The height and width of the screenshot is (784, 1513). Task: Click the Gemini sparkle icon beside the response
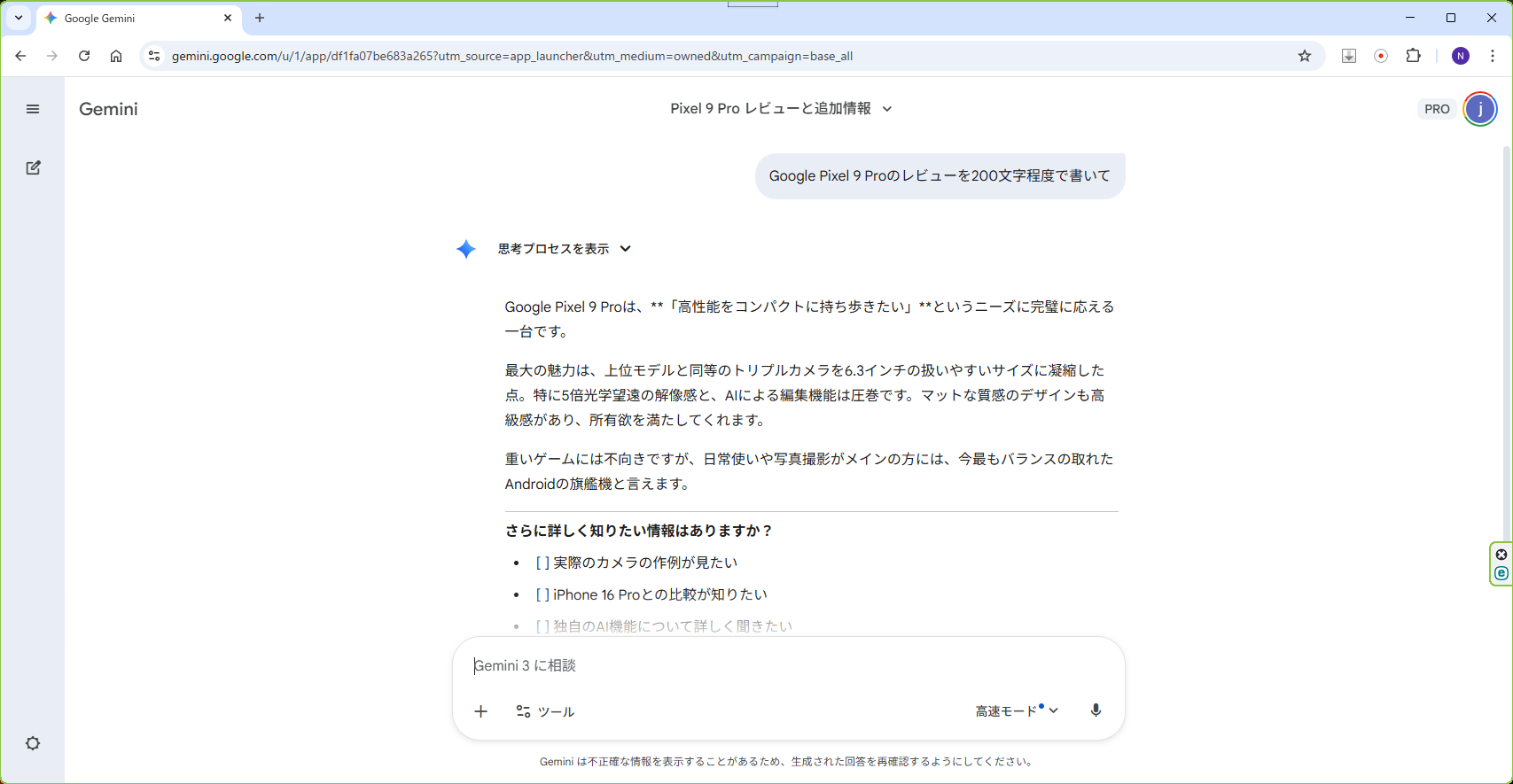point(466,249)
